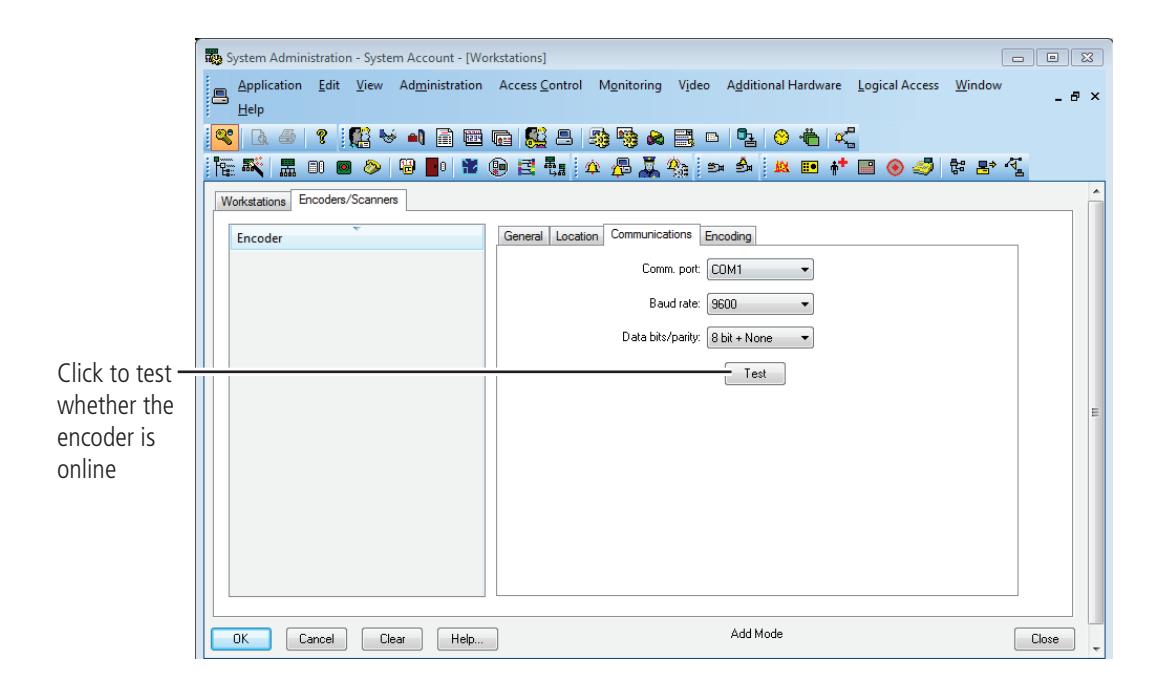Viewport: 1164px width, 693px height.
Task: Click the fire alarm panel icon
Action: point(781,167)
